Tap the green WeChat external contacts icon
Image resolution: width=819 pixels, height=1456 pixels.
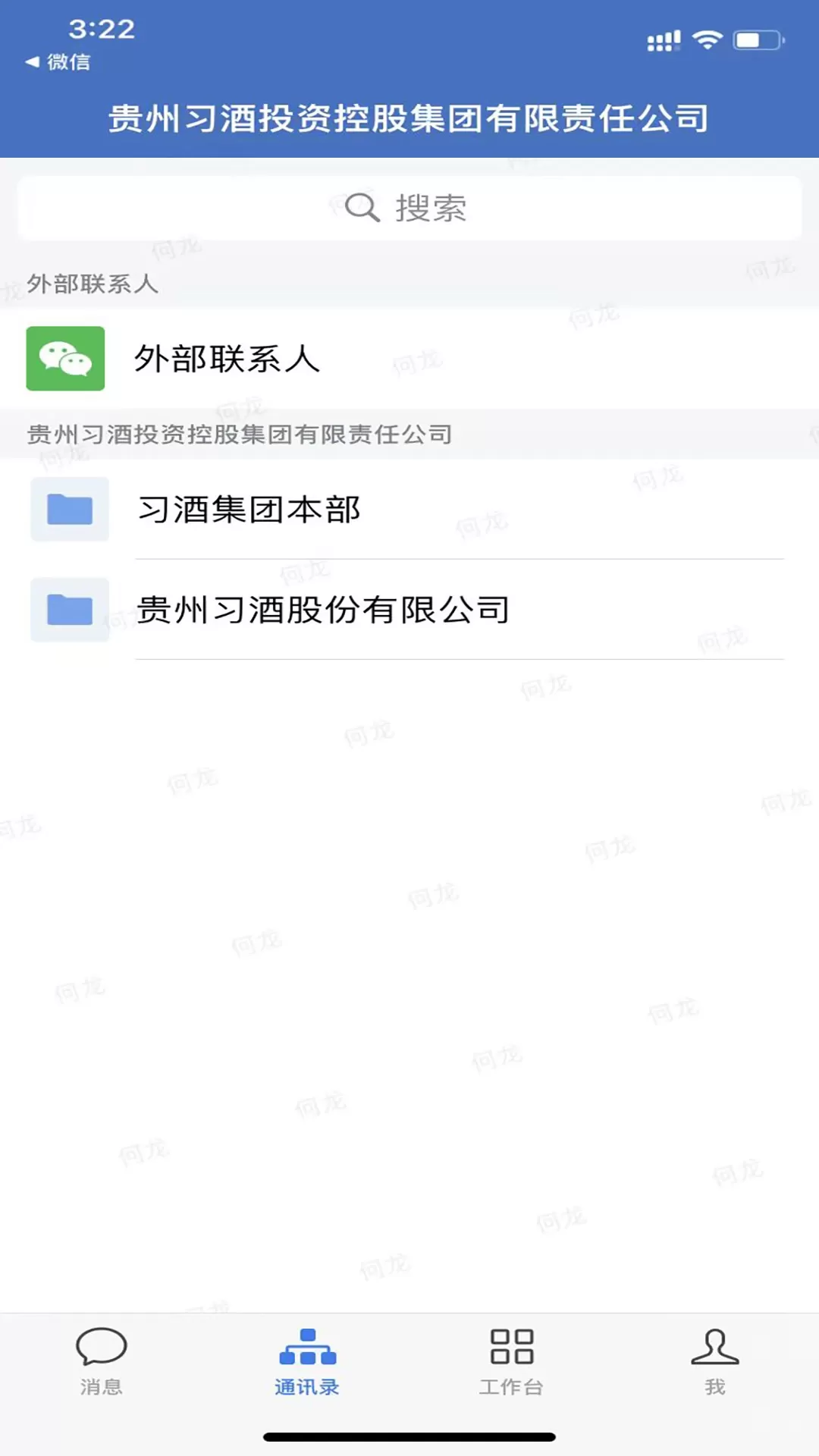[x=65, y=359]
